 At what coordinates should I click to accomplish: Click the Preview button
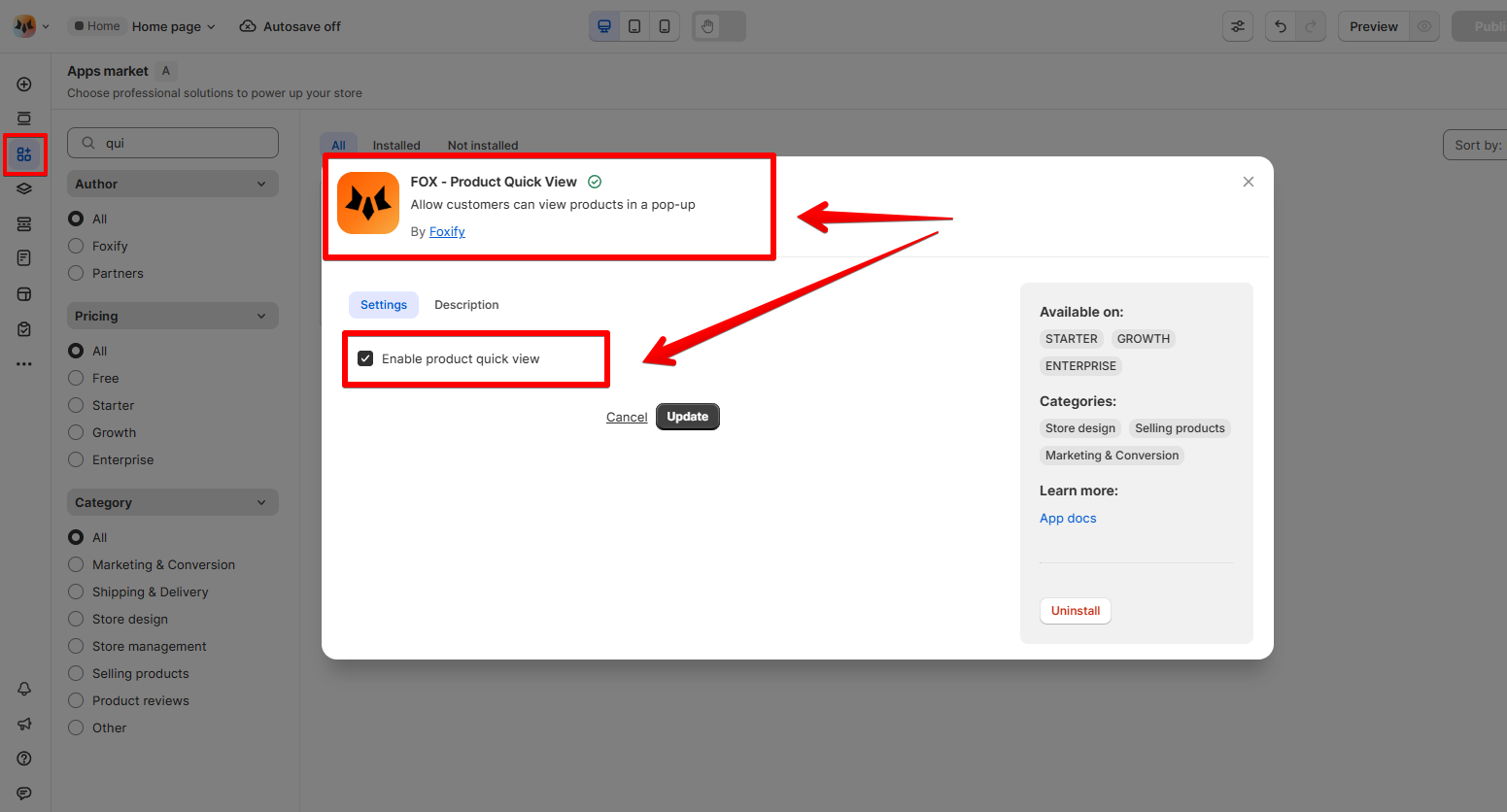pos(1374,26)
